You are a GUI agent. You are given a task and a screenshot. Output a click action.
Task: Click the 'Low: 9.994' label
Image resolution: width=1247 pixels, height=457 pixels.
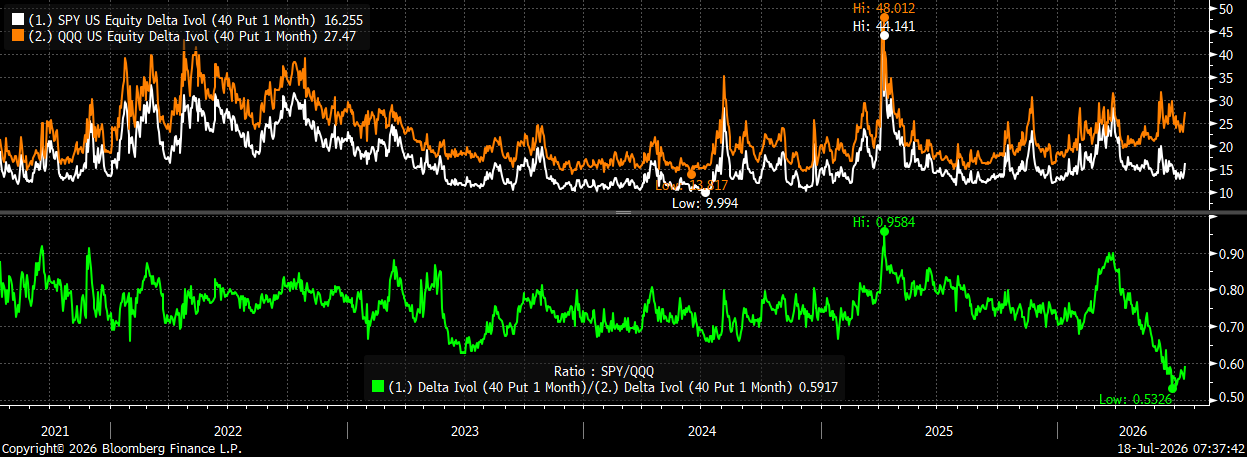click(703, 202)
